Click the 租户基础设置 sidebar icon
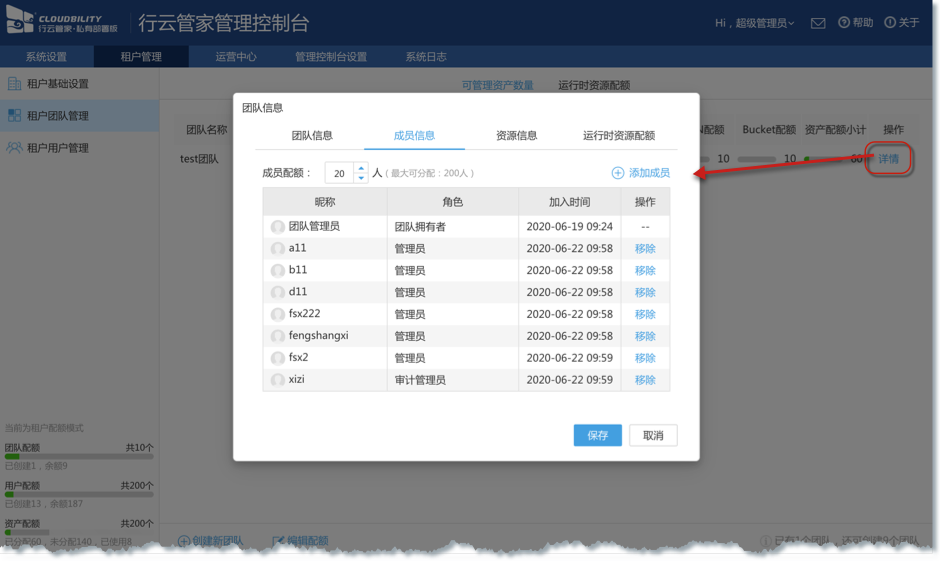This screenshot has height=561, width=940. 14,84
